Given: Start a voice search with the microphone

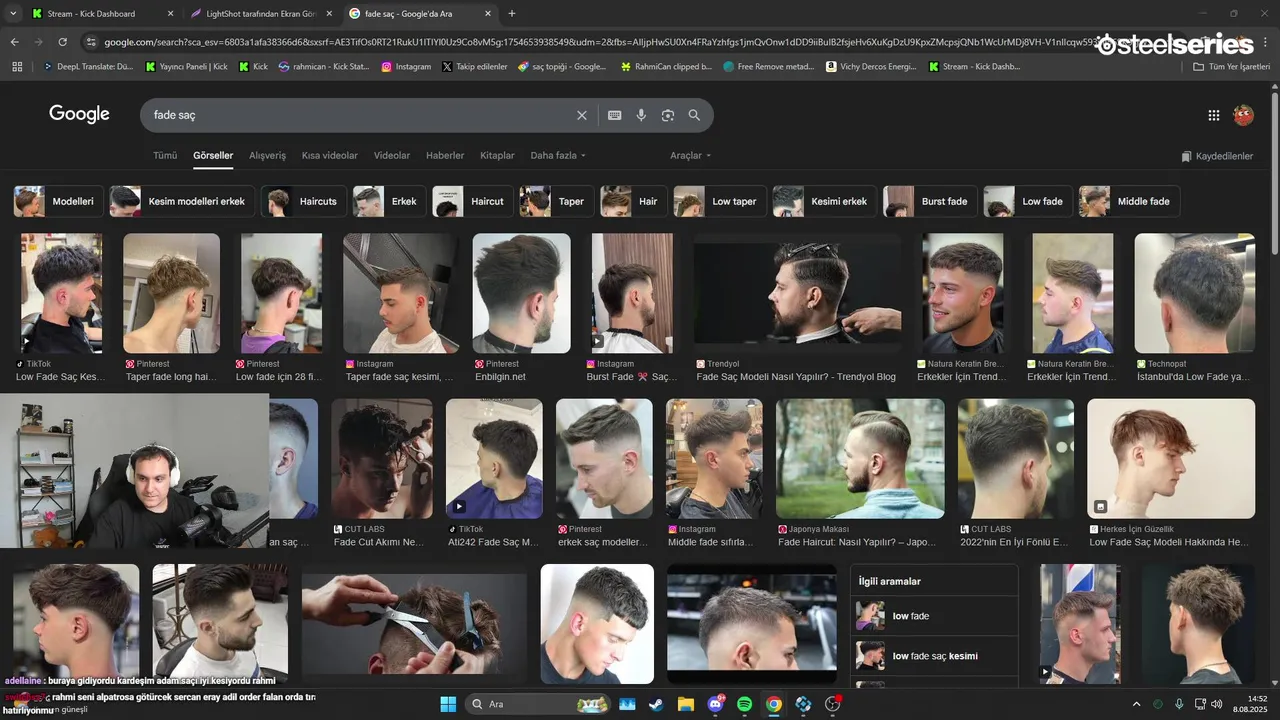Looking at the screenshot, I should [x=641, y=115].
